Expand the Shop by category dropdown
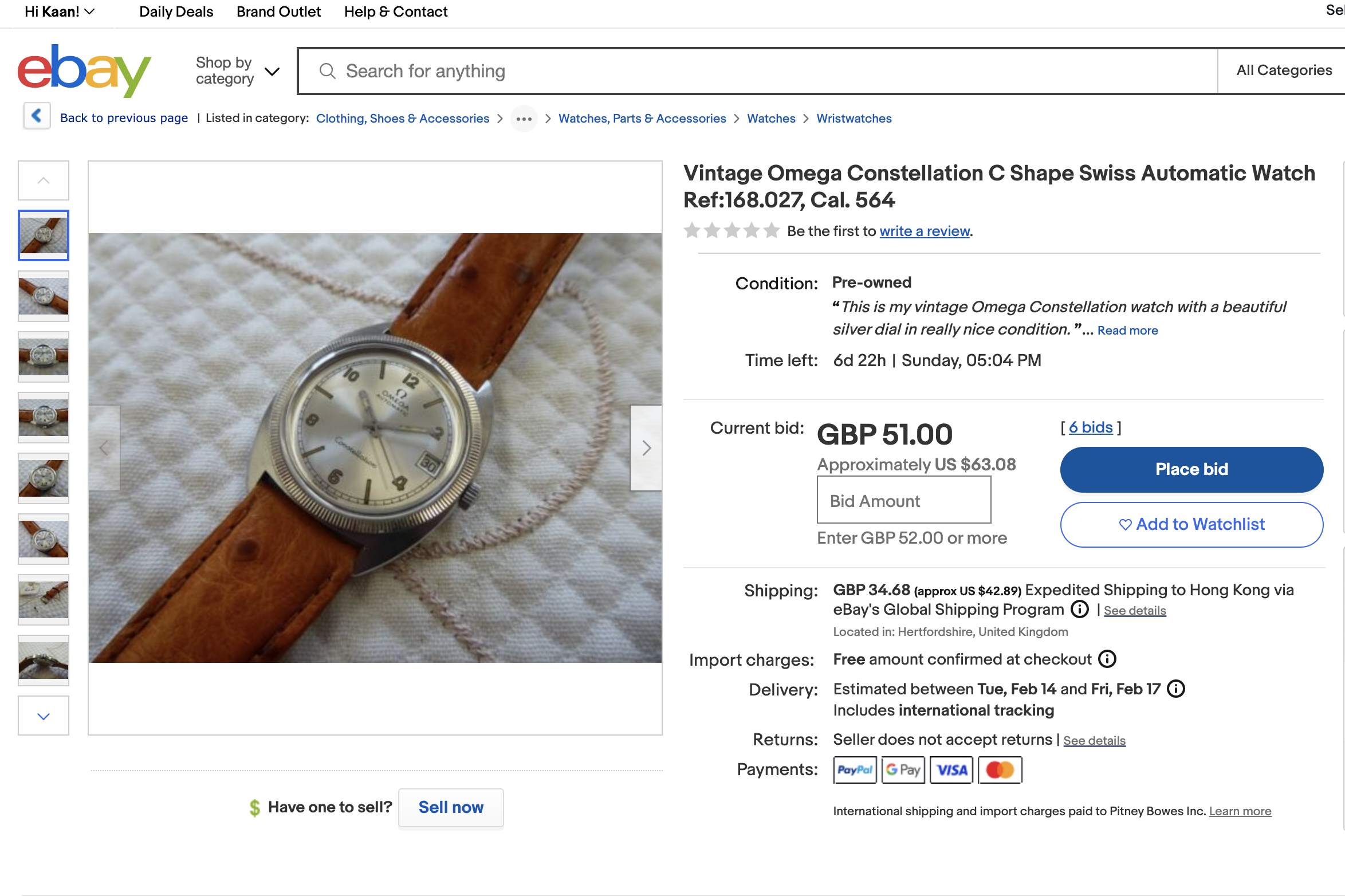This screenshot has width=1345, height=896. coord(237,71)
